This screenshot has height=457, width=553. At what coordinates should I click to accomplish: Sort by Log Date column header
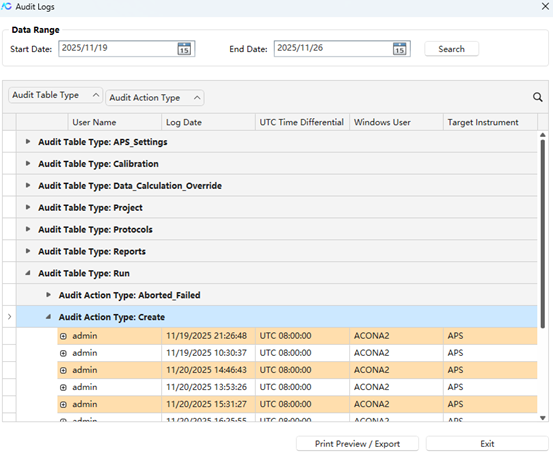[x=208, y=122]
